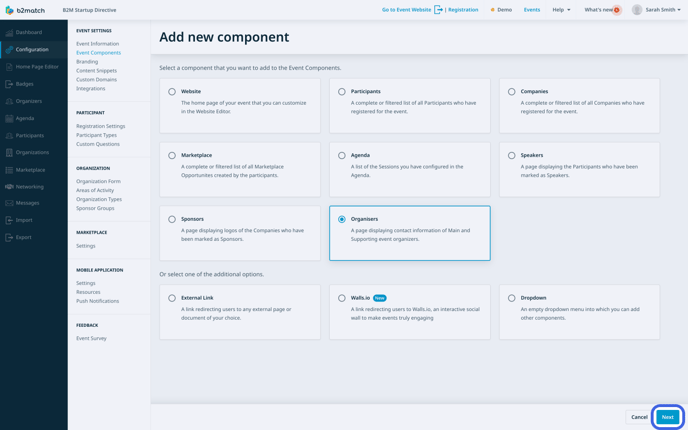
Task: Click the Messages envelope icon
Action: point(9,203)
